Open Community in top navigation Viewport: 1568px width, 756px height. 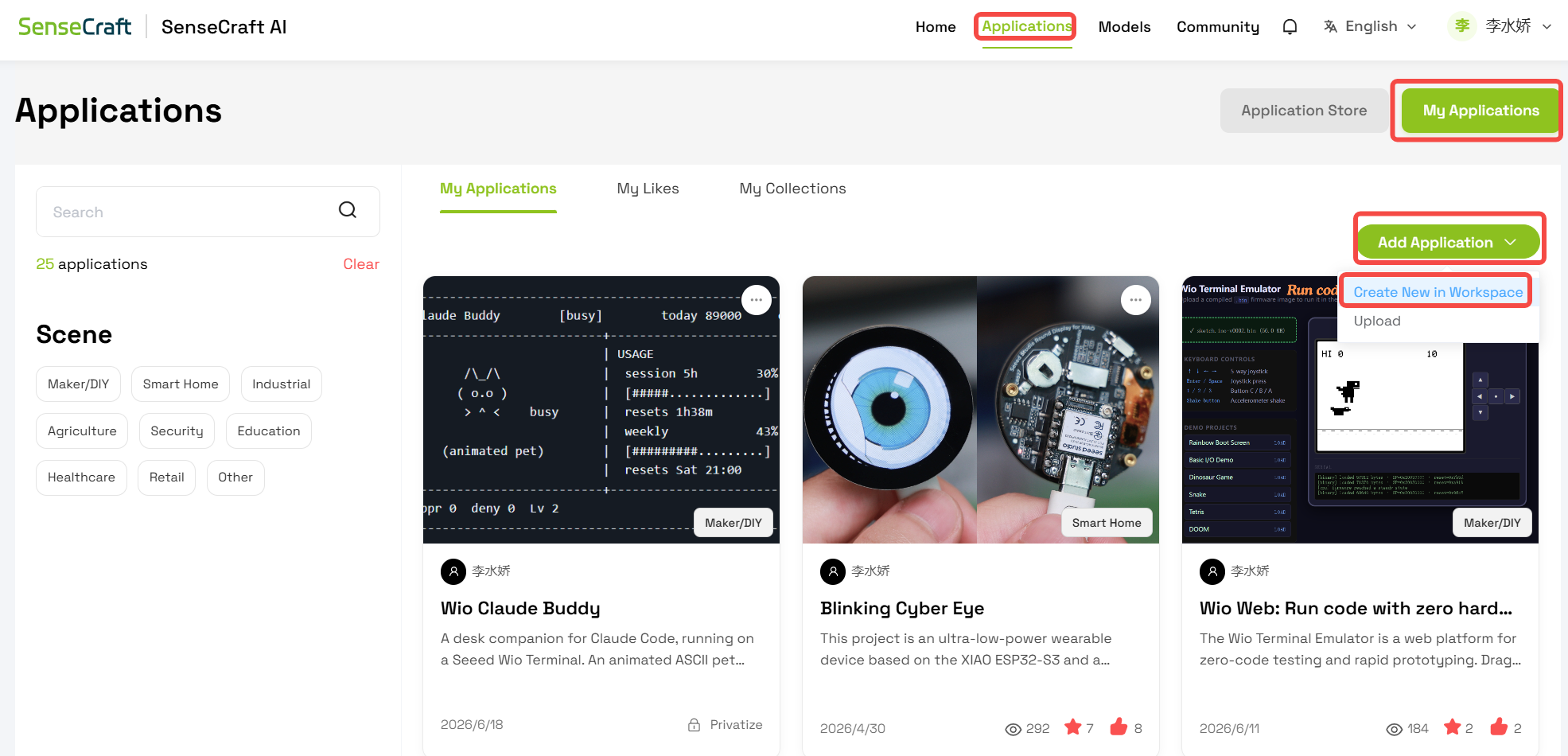click(x=1218, y=27)
